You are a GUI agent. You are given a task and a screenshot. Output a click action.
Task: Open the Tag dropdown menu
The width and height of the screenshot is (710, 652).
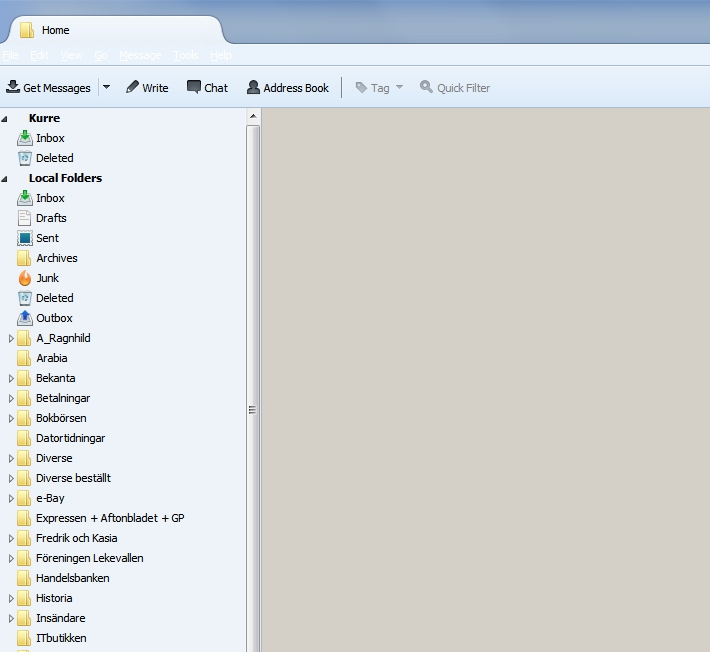point(379,88)
